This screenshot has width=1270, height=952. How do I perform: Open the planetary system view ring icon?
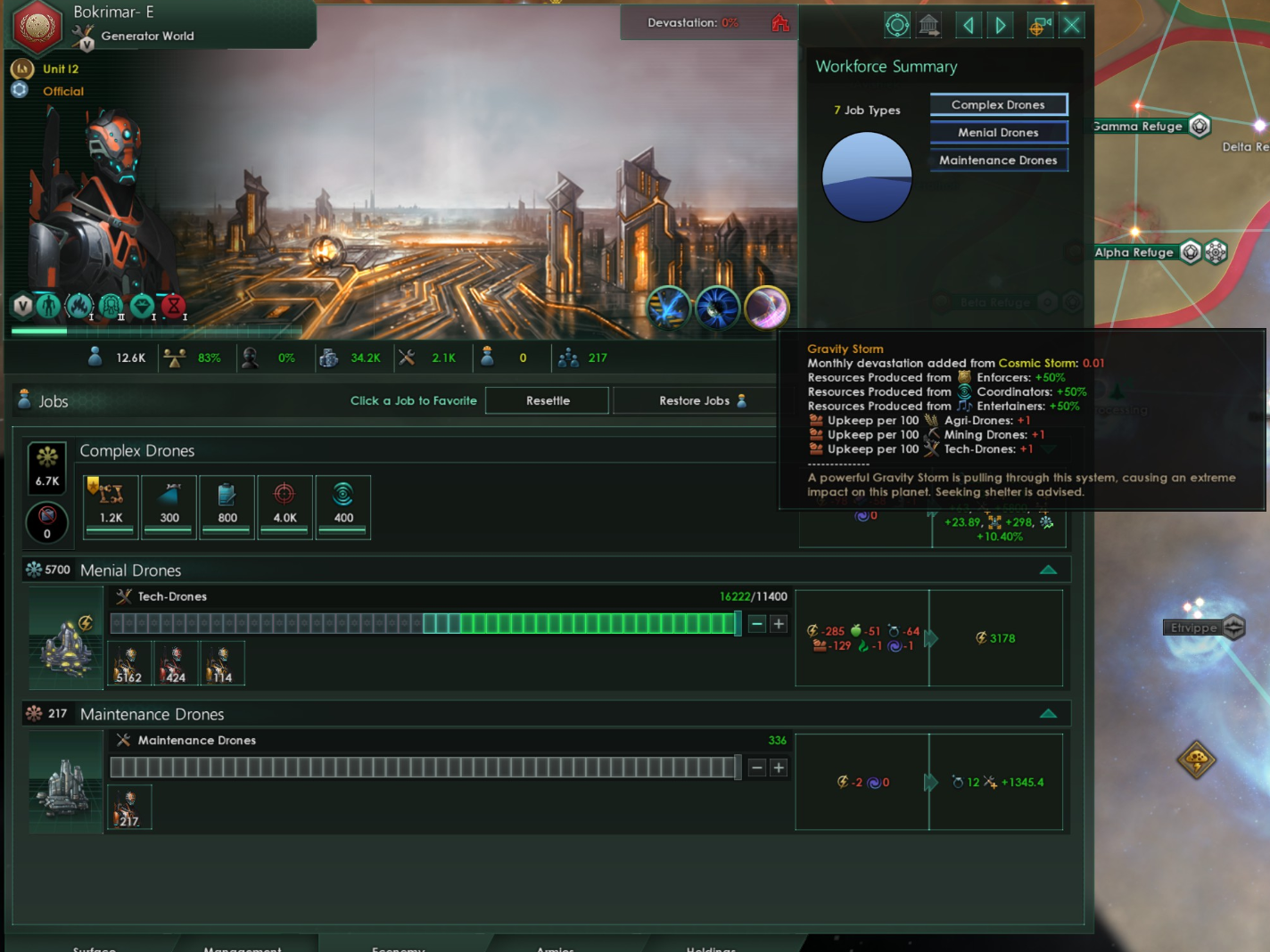point(897,25)
